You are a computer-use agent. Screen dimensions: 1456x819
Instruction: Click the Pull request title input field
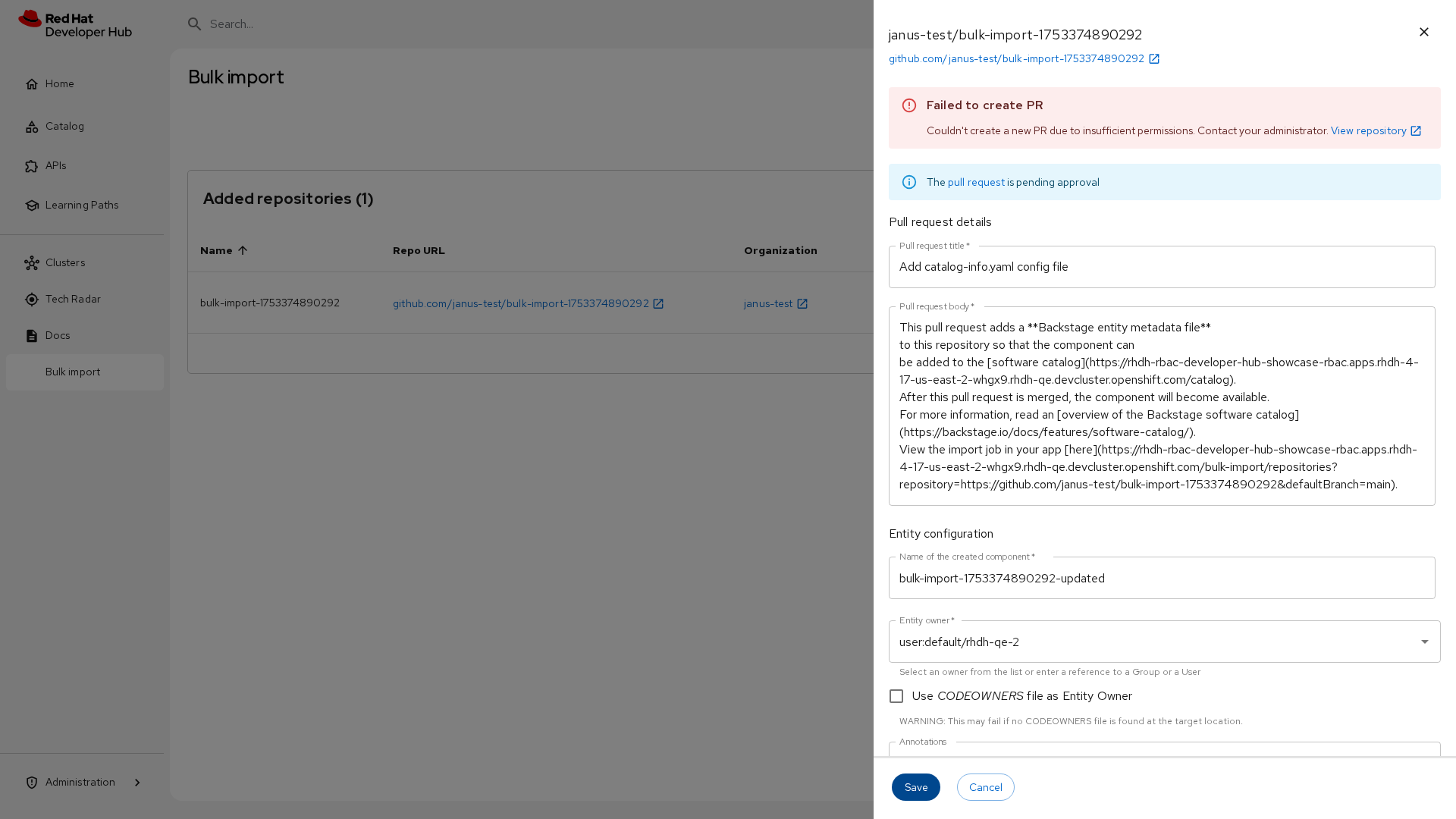tap(1161, 267)
